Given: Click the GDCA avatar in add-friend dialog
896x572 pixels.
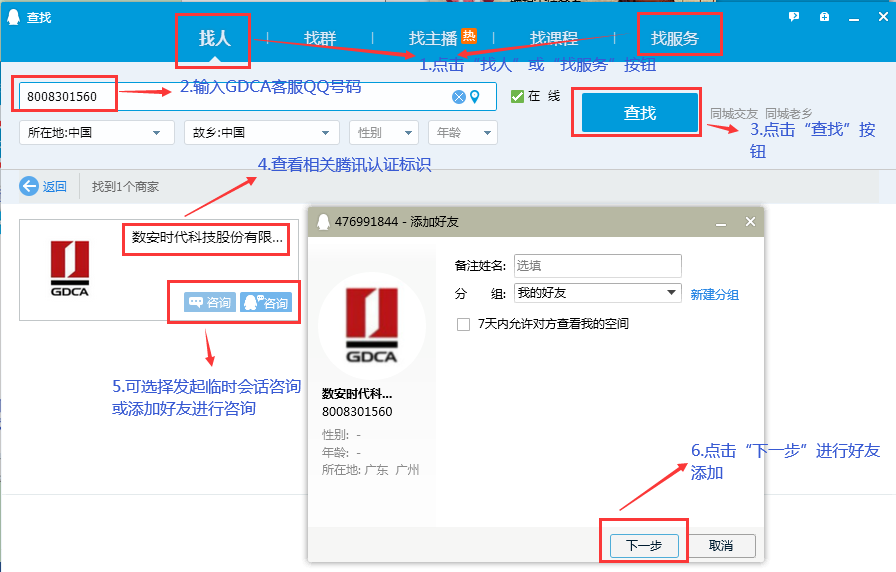Looking at the screenshot, I should pyautogui.click(x=372, y=326).
